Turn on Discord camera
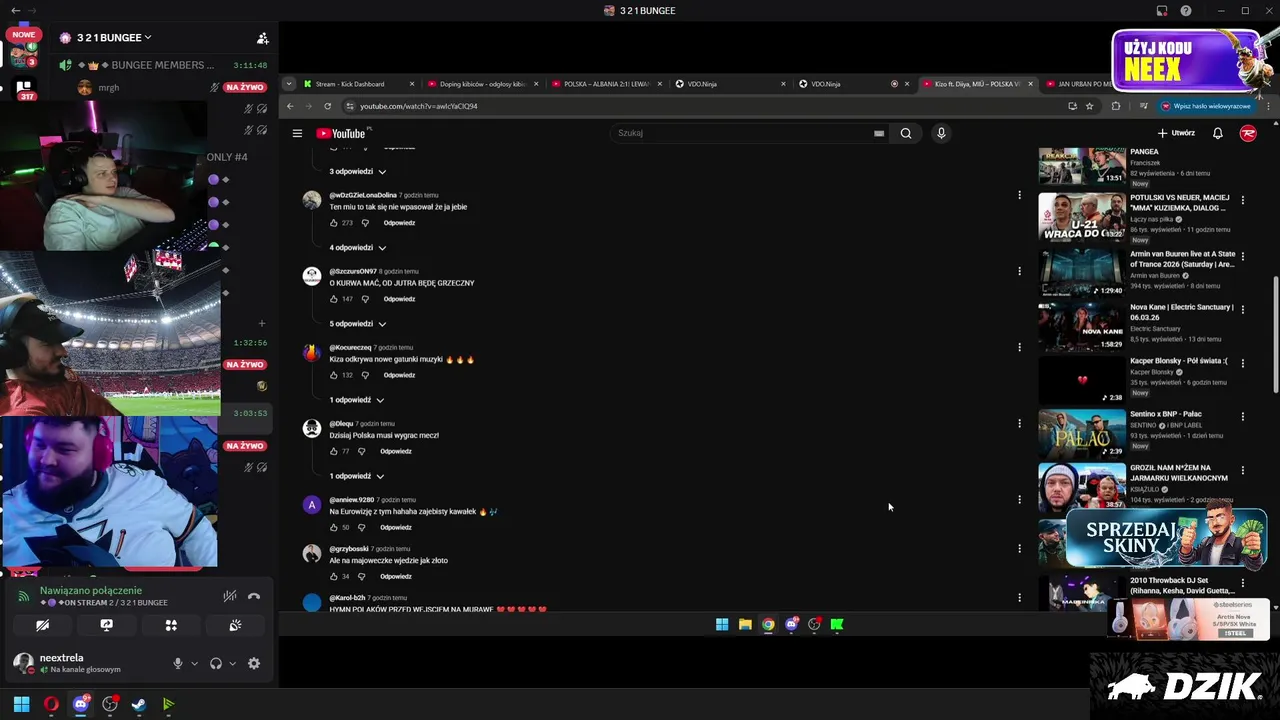The image size is (1280, 720). pyautogui.click(x=42, y=625)
